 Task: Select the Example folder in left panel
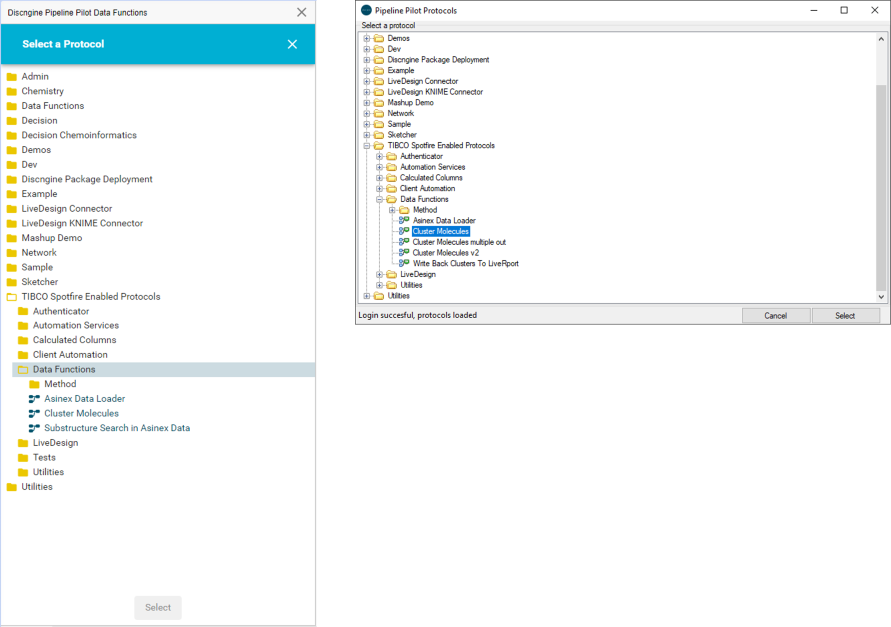(39, 194)
